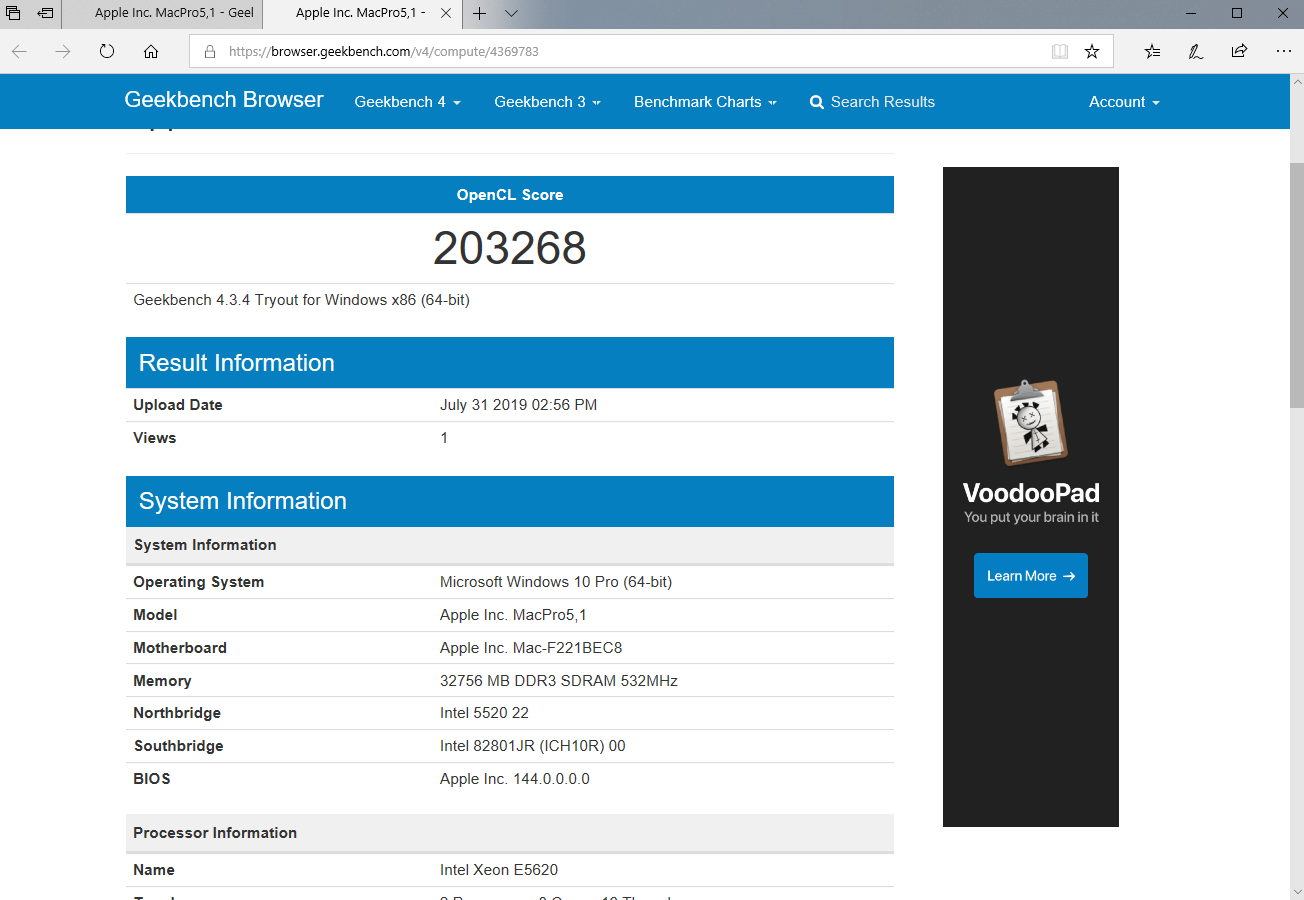Show tab previews chevron
The height and width of the screenshot is (900, 1304).
click(511, 13)
